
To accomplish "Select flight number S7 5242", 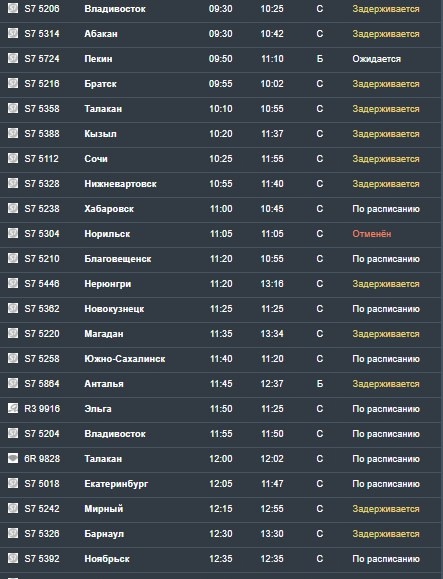I will coord(42,509).
